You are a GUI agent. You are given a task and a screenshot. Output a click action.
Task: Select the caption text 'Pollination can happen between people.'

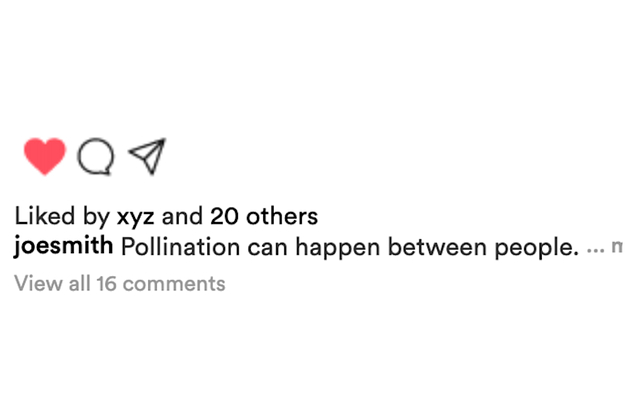coord(350,247)
